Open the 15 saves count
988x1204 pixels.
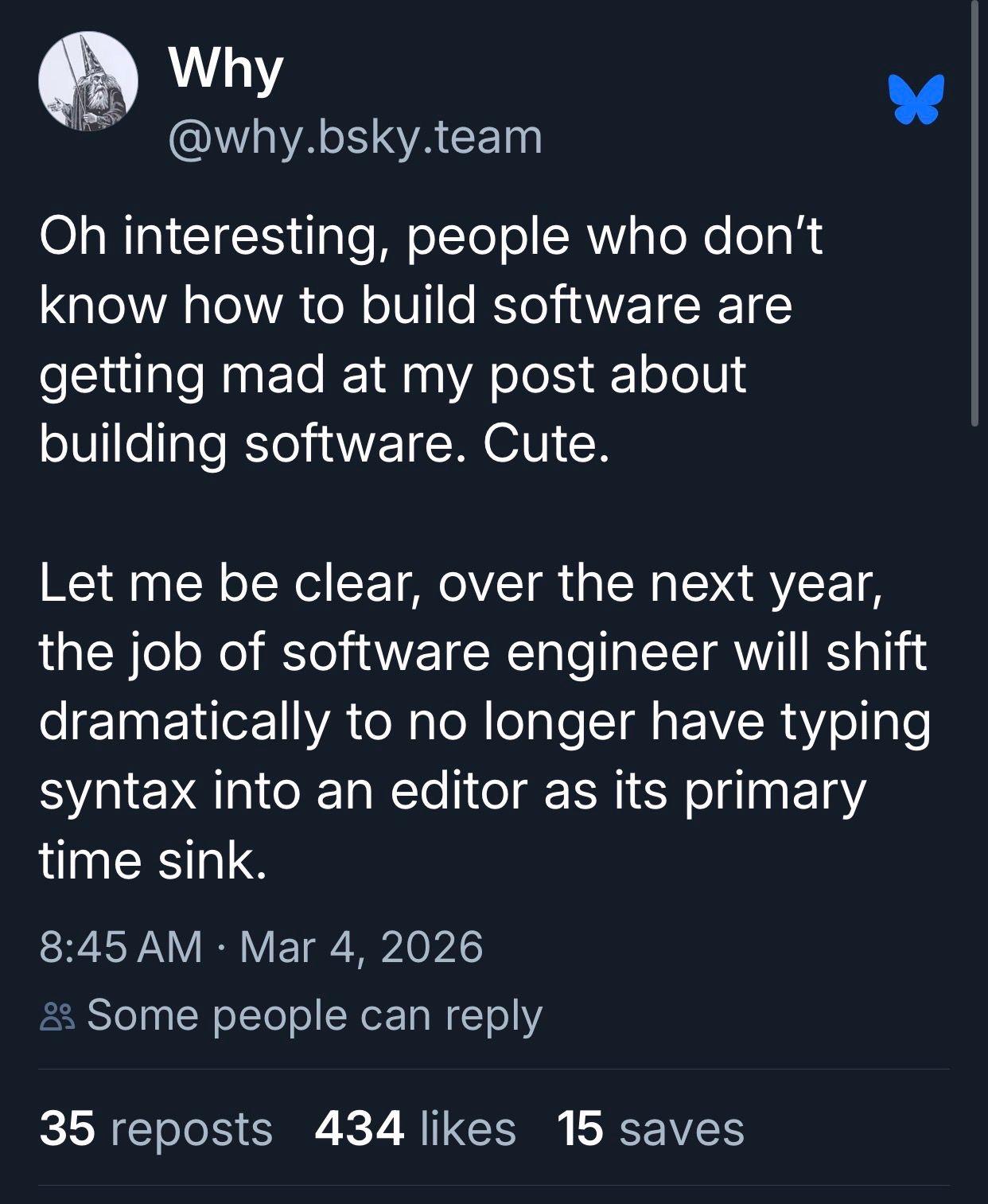(650, 1128)
